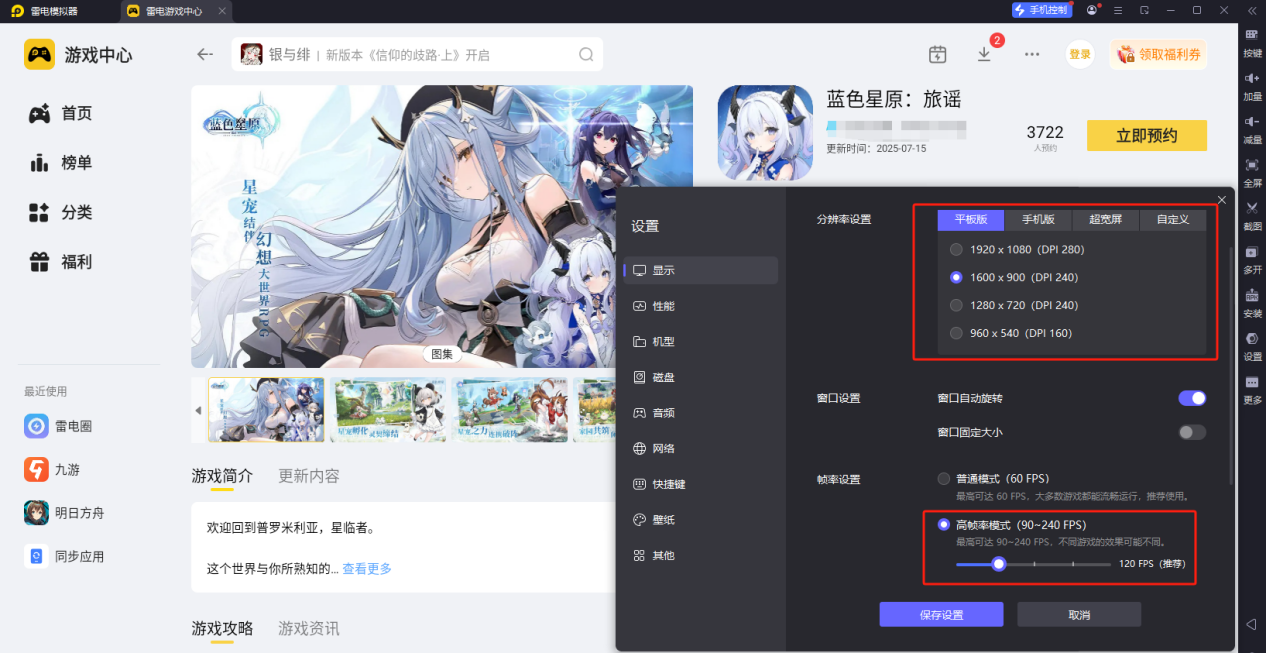1266x653 pixels.
Task: Open downloads with badge 2
Action: (x=985, y=54)
